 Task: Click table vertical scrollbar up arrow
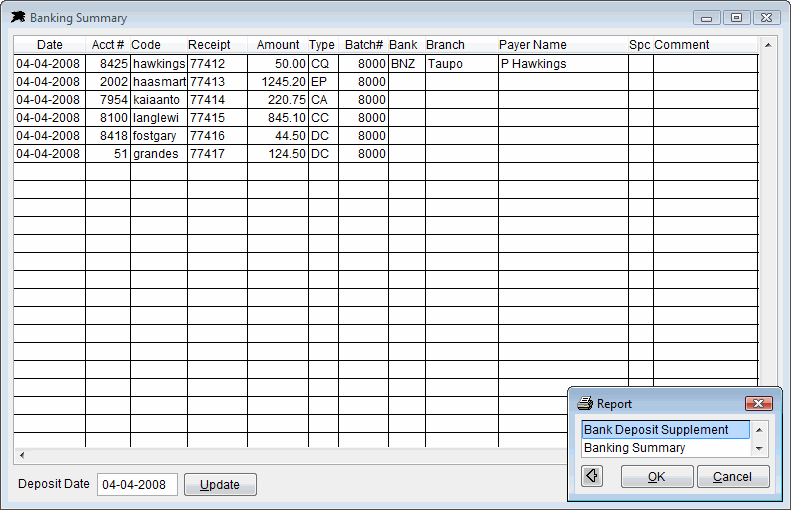point(768,45)
